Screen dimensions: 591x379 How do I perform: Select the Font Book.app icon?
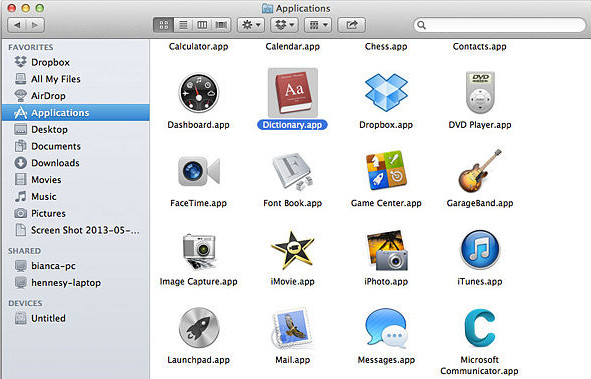pyautogui.click(x=293, y=171)
